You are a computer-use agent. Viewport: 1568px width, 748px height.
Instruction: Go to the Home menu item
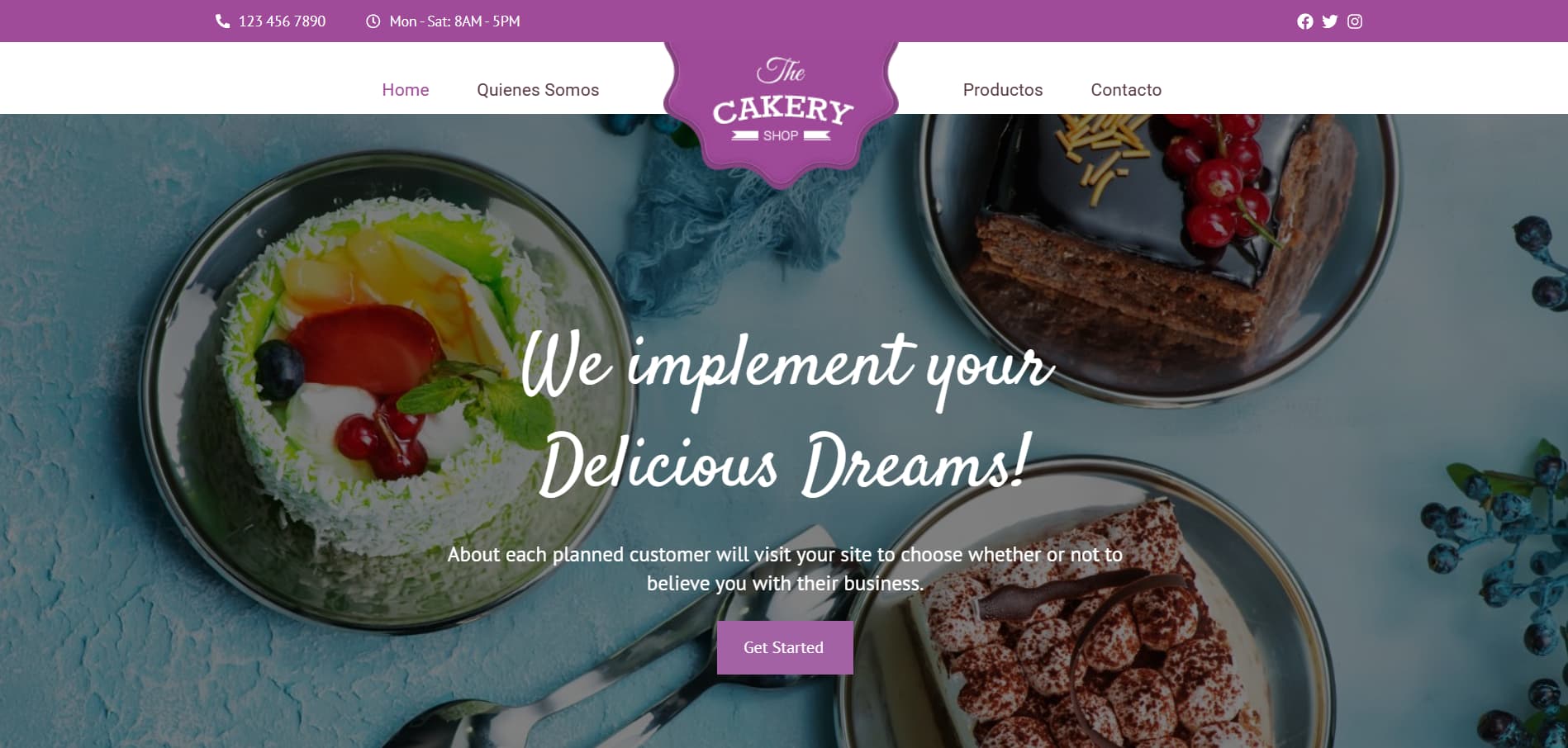click(406, 90)
